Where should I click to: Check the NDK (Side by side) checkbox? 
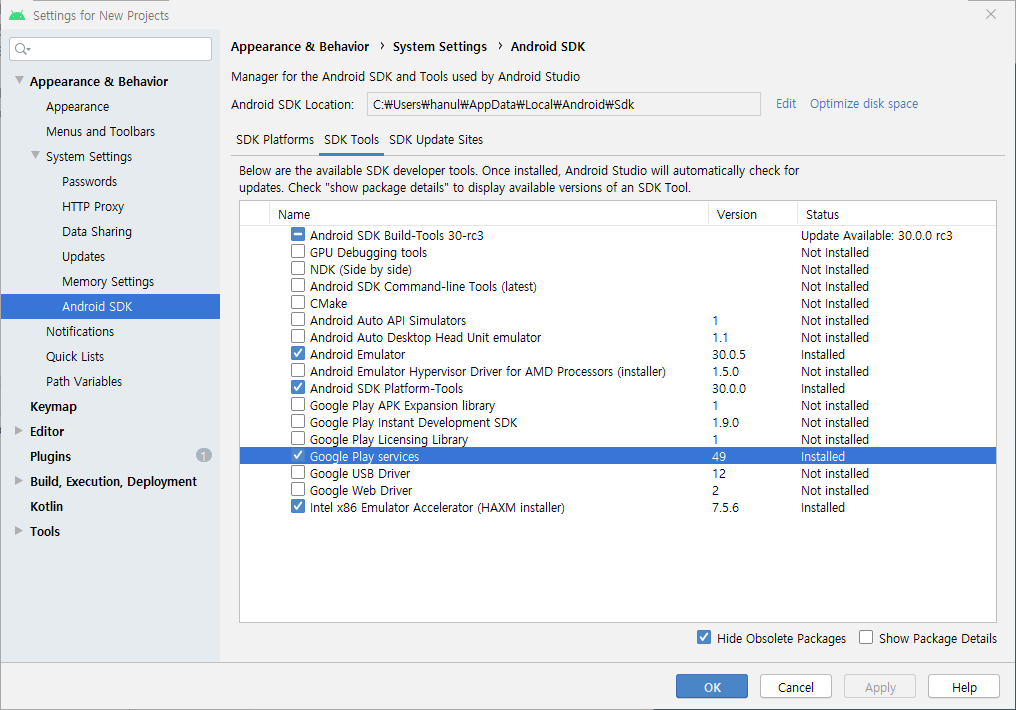[297, 268]
